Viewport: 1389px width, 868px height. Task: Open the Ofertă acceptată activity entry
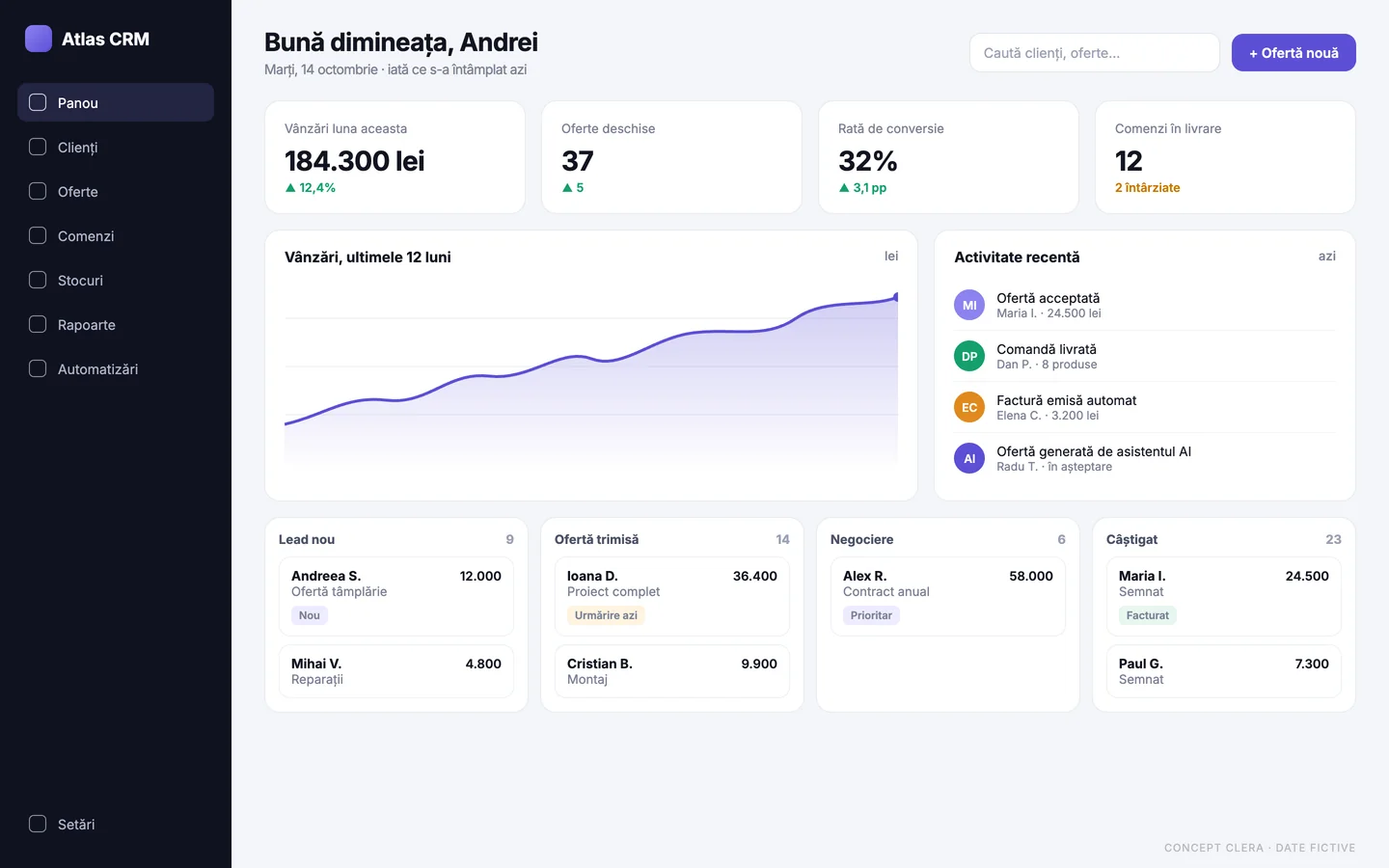pos(1145,305)
